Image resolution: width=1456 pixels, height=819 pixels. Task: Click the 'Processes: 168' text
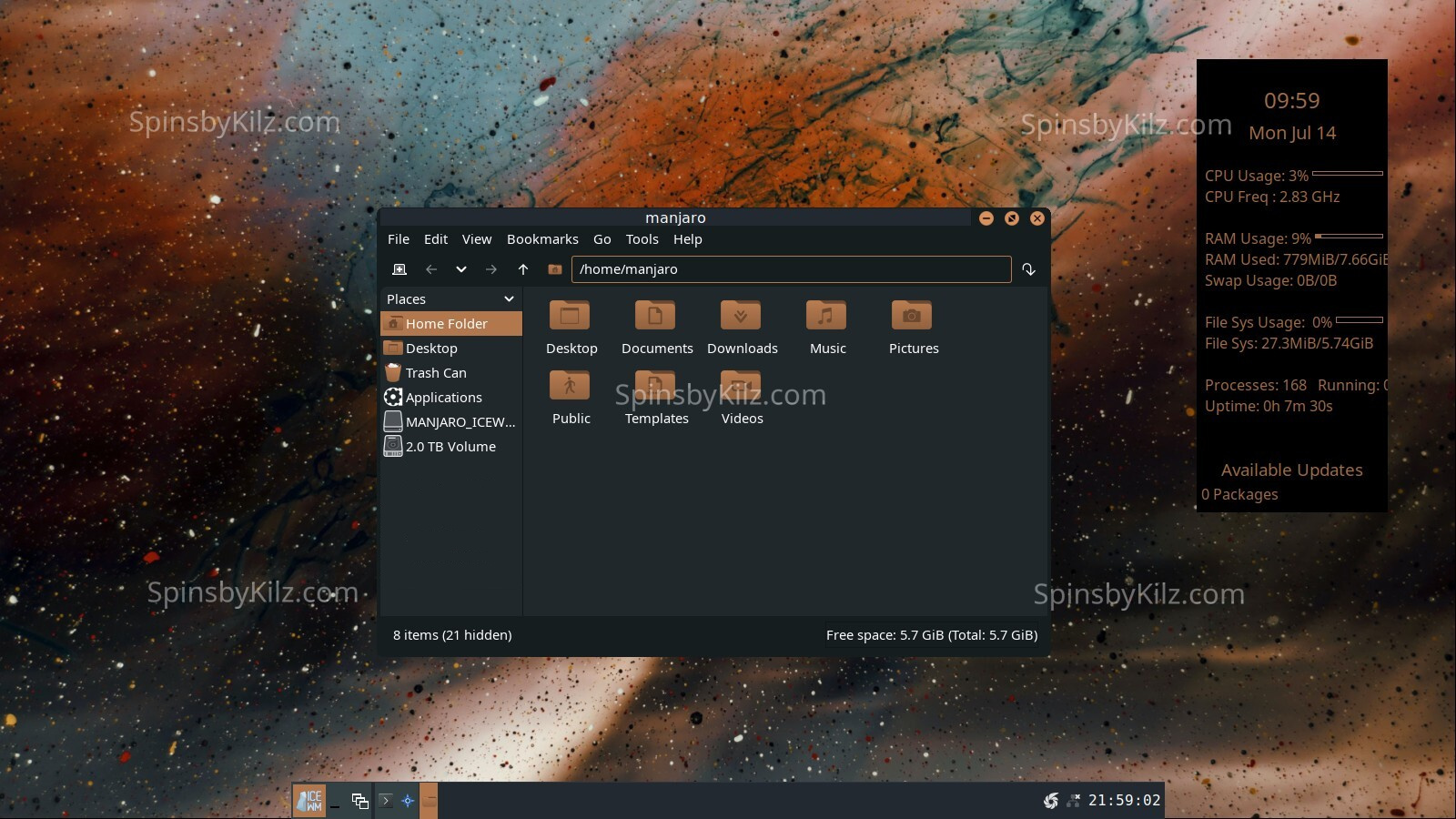(x=1256, y=385)
